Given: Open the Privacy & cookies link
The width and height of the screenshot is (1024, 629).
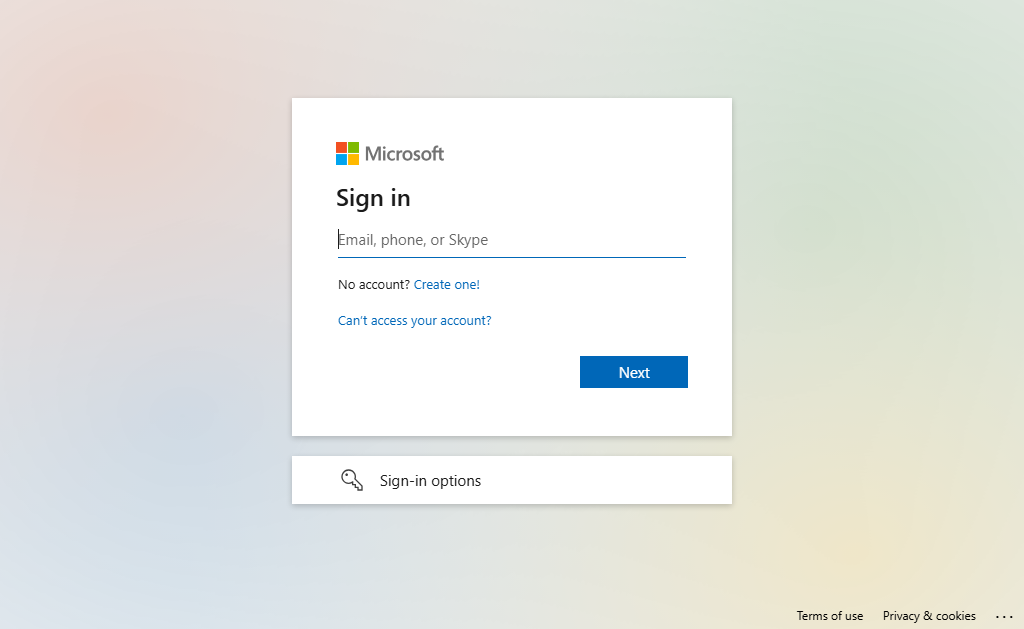Looking at the screenshot, I should coord(929,616).
